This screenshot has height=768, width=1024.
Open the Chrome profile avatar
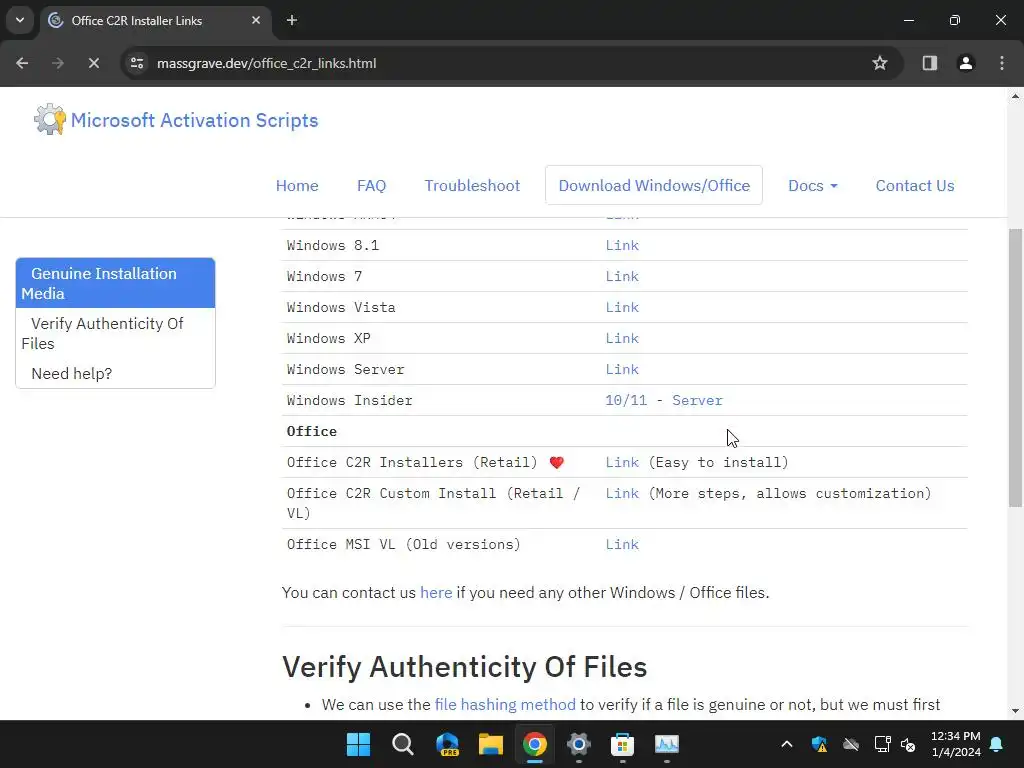pyautogui.click(x=966, y=63)
